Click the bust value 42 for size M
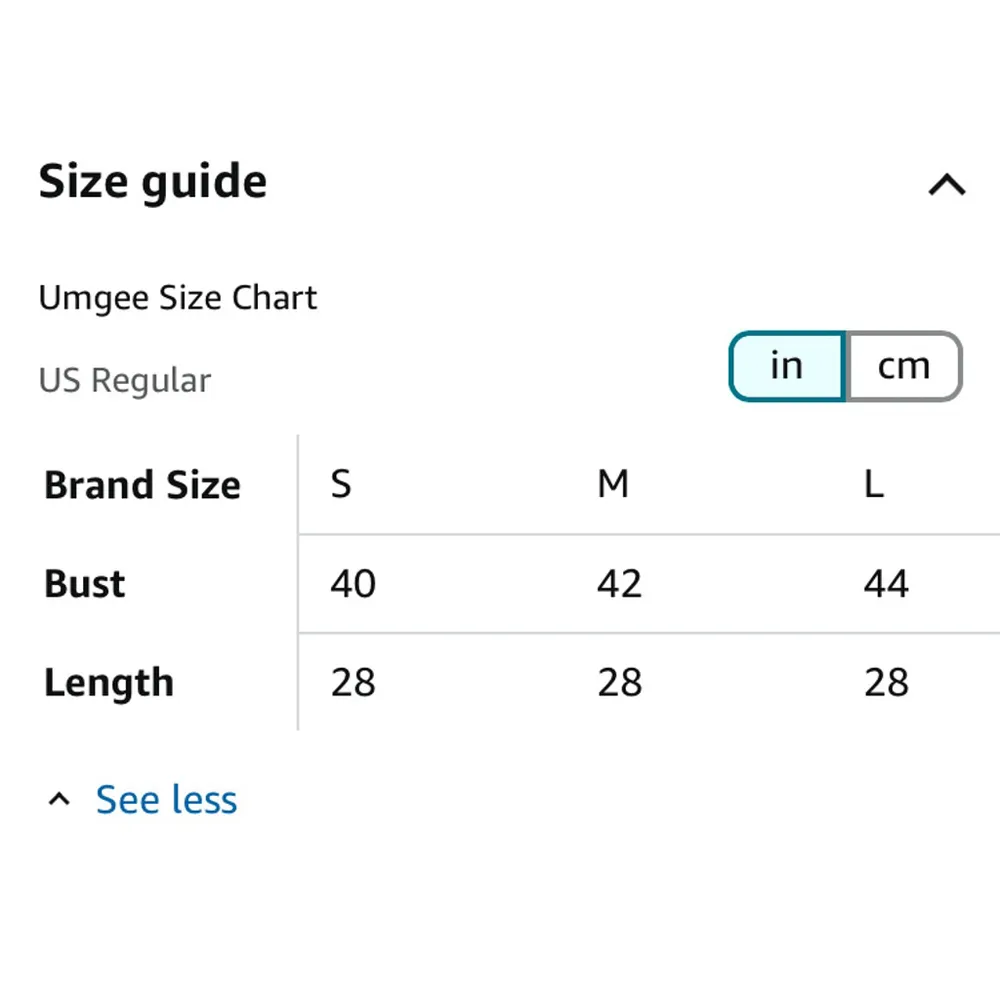 (619, 584)
